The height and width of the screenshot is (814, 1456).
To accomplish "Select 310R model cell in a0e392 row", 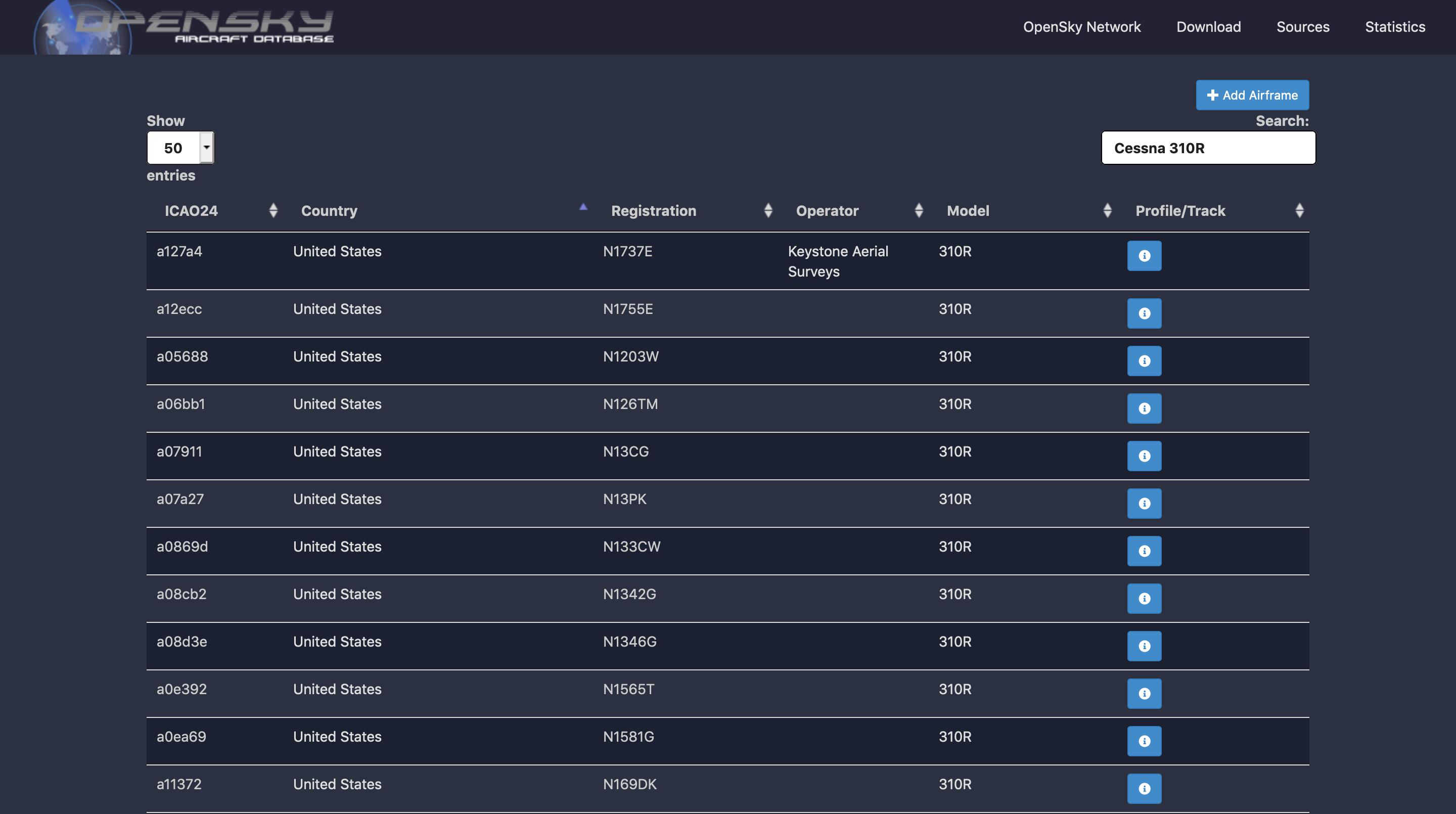I will click(954, 689).
